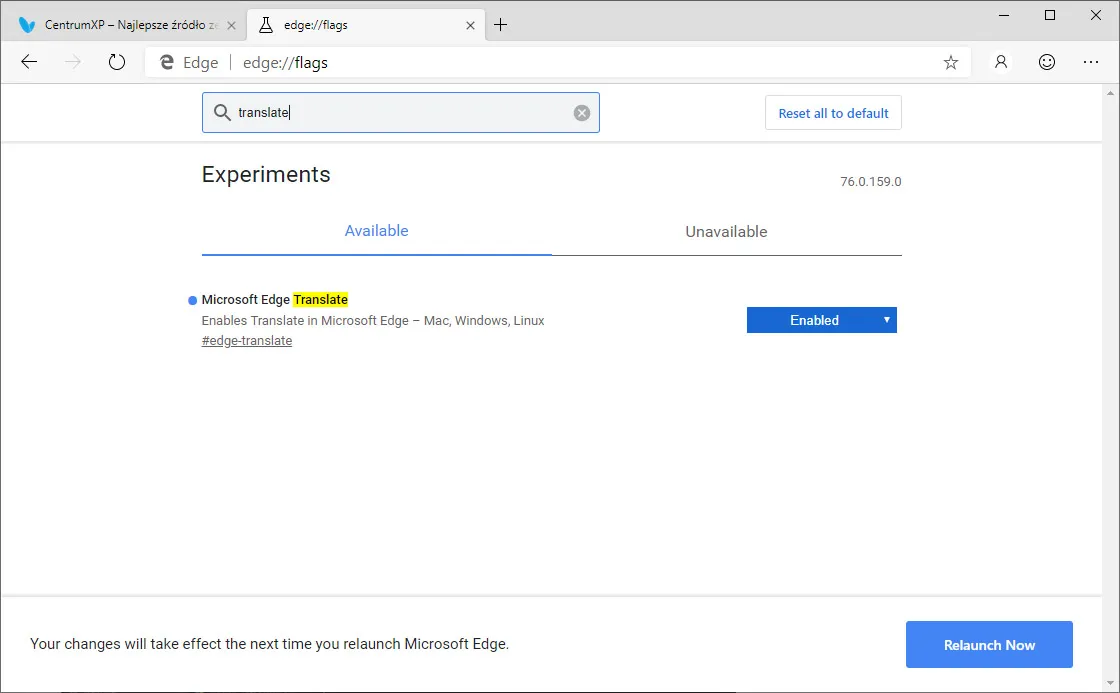Viewport: 1120px width, 693px height.
Task: Click the Experiments heading
Action: tap(266, 174)
